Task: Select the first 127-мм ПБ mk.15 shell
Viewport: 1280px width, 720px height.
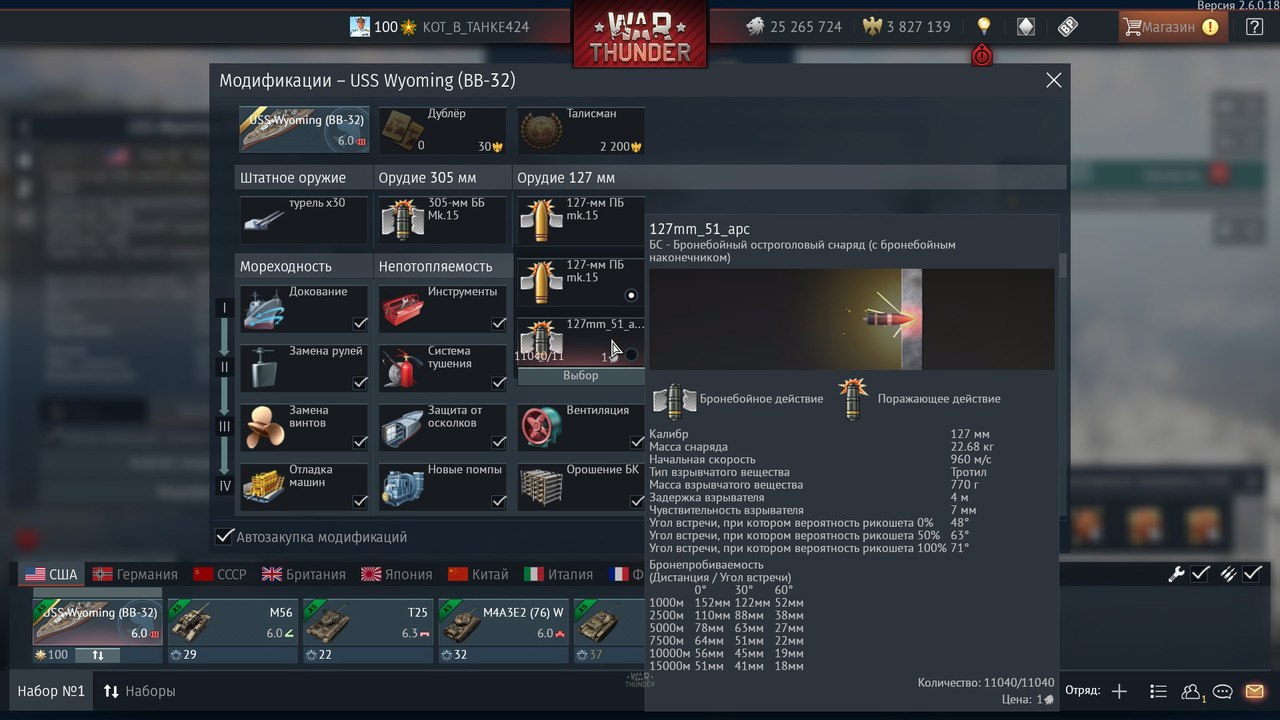Action: 580,220
